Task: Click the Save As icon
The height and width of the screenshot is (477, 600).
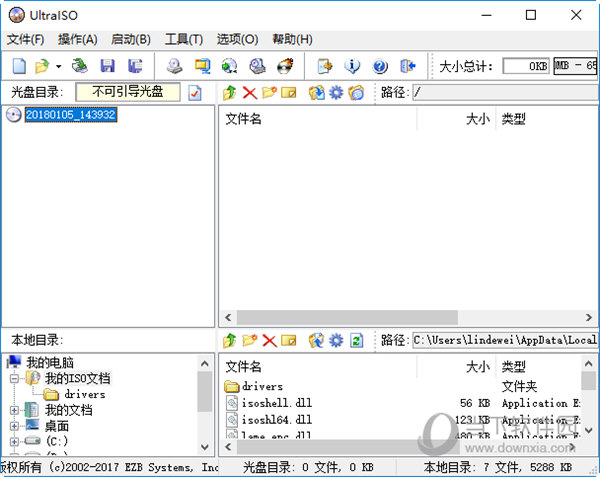Action: tap(135, 66)
